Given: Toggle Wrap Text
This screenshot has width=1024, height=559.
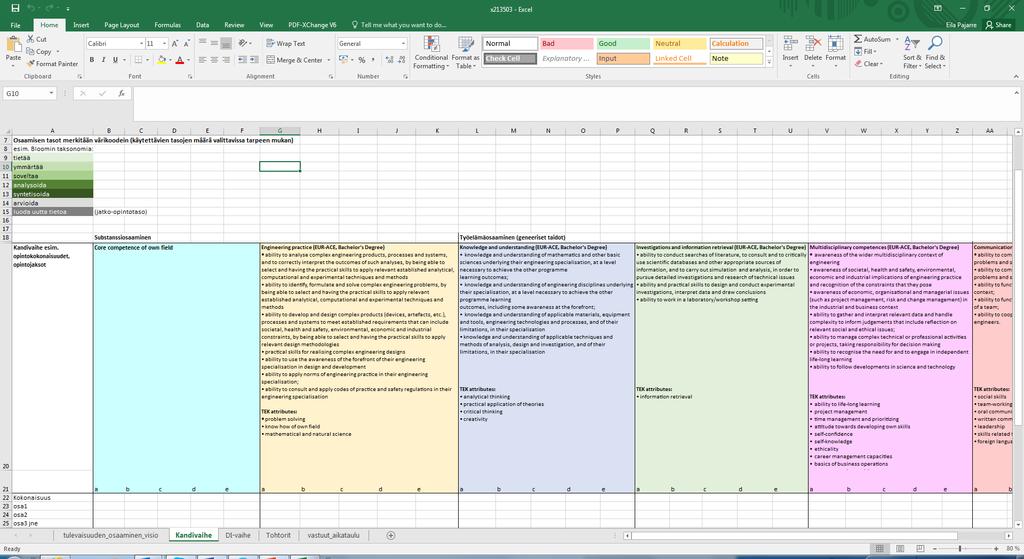Looking at the screenshot, I should pos(285,43).
